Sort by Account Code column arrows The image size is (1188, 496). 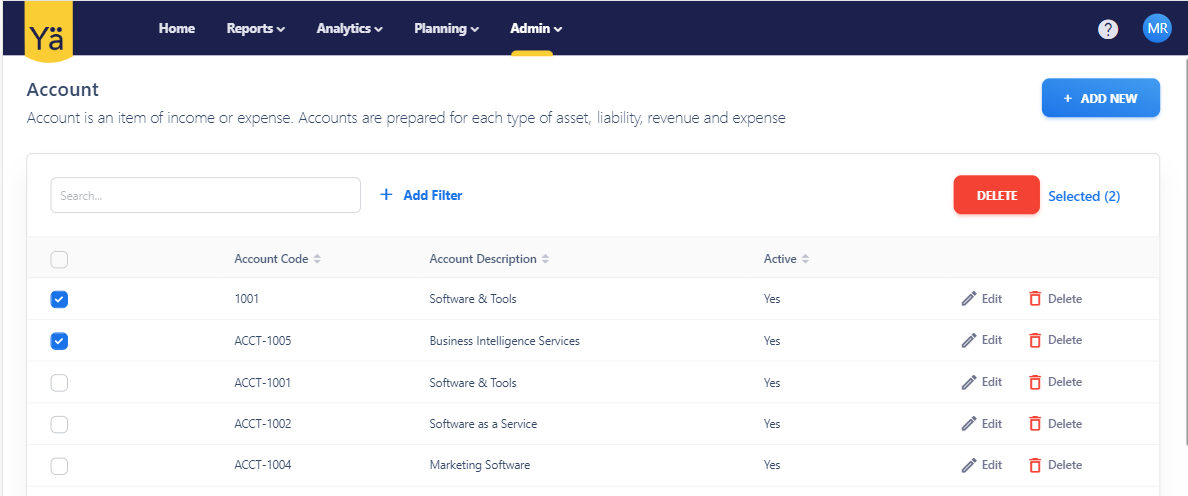pyautogui.click(x=317, y=259)
